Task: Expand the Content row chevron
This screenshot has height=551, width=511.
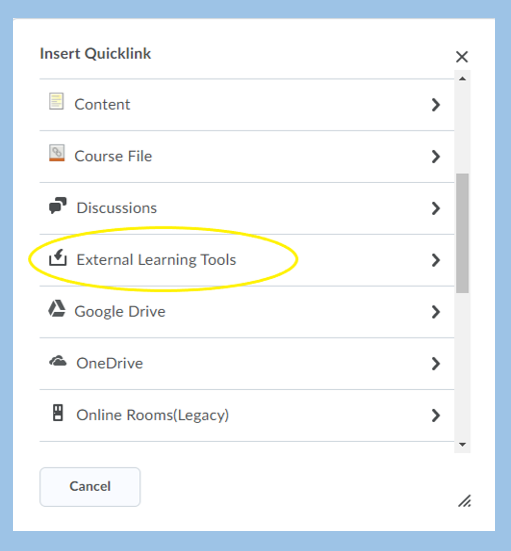Action: pyautogui.click(x=436, y=105)
